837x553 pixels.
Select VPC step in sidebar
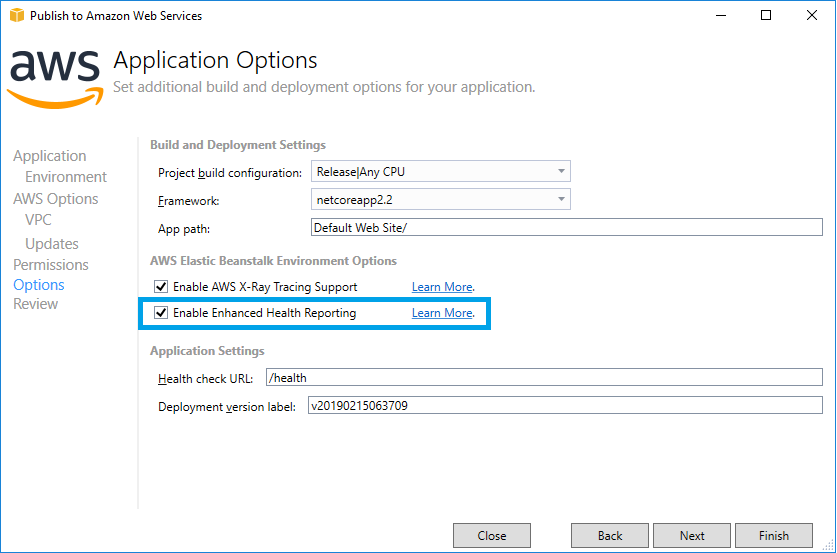tap(38, 220)
